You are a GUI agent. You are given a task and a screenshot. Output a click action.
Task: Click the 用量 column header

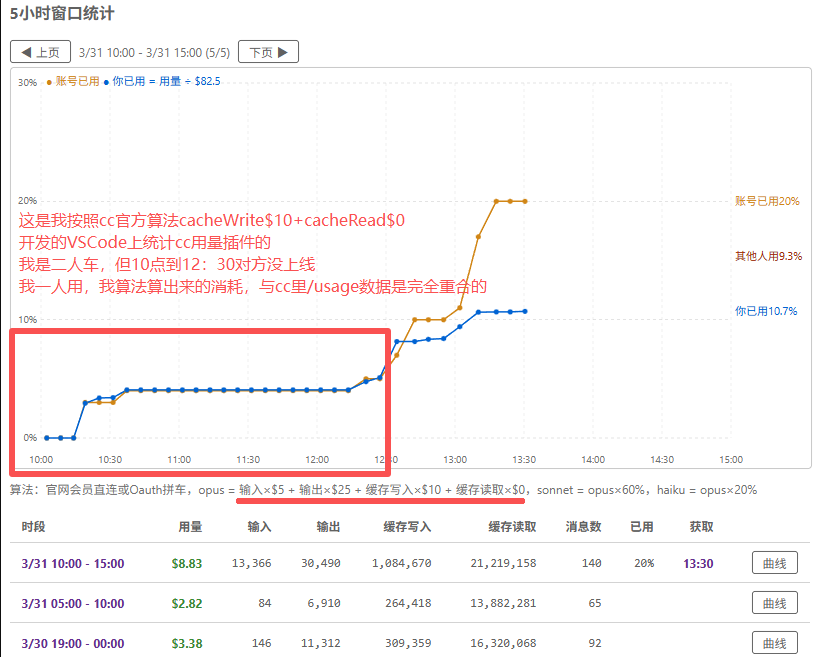point(190,527)
